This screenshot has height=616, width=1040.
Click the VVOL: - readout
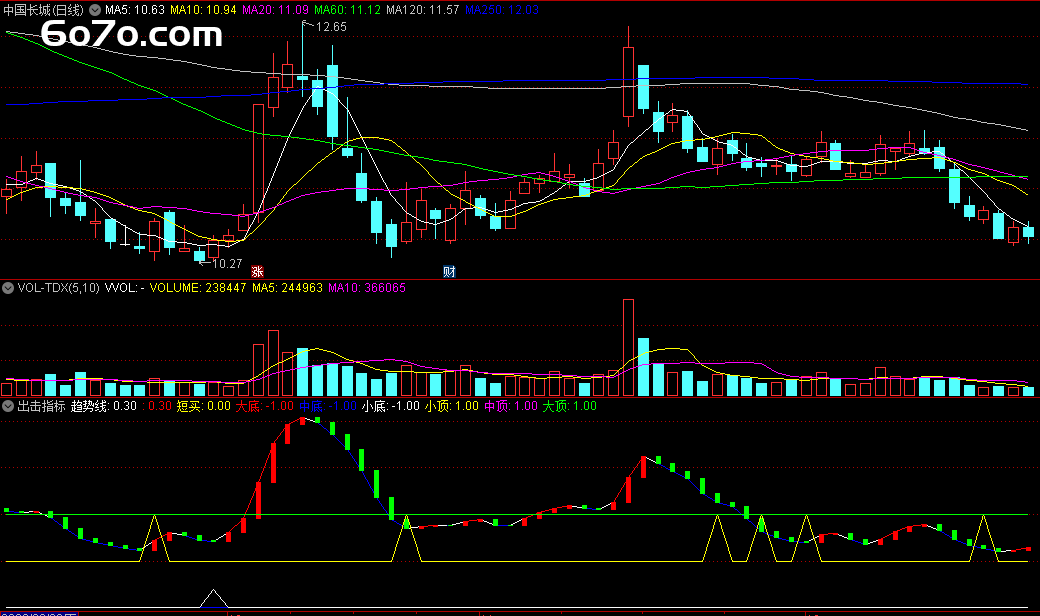(x=125, y=288)
